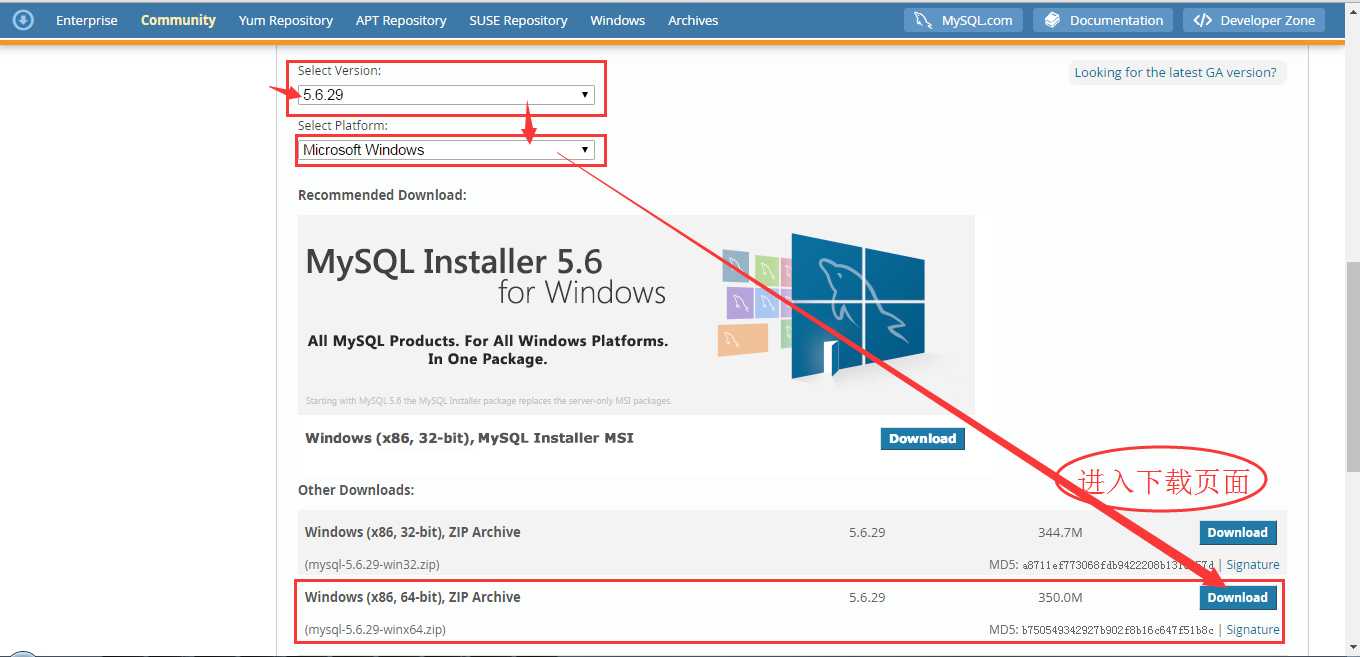Switch to APT Repository tab
Viewport: 1360px width, 657px height.
click(401, 20)
